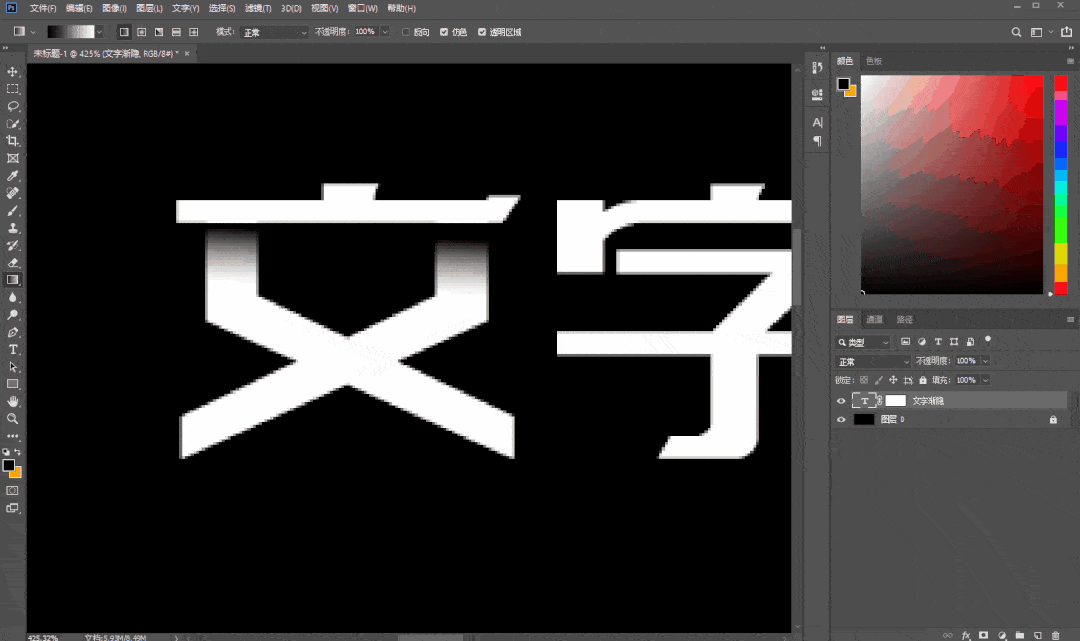Uncheck the 仿色 dither checkbox
The image size is (1080, 641).
(444, 32)
